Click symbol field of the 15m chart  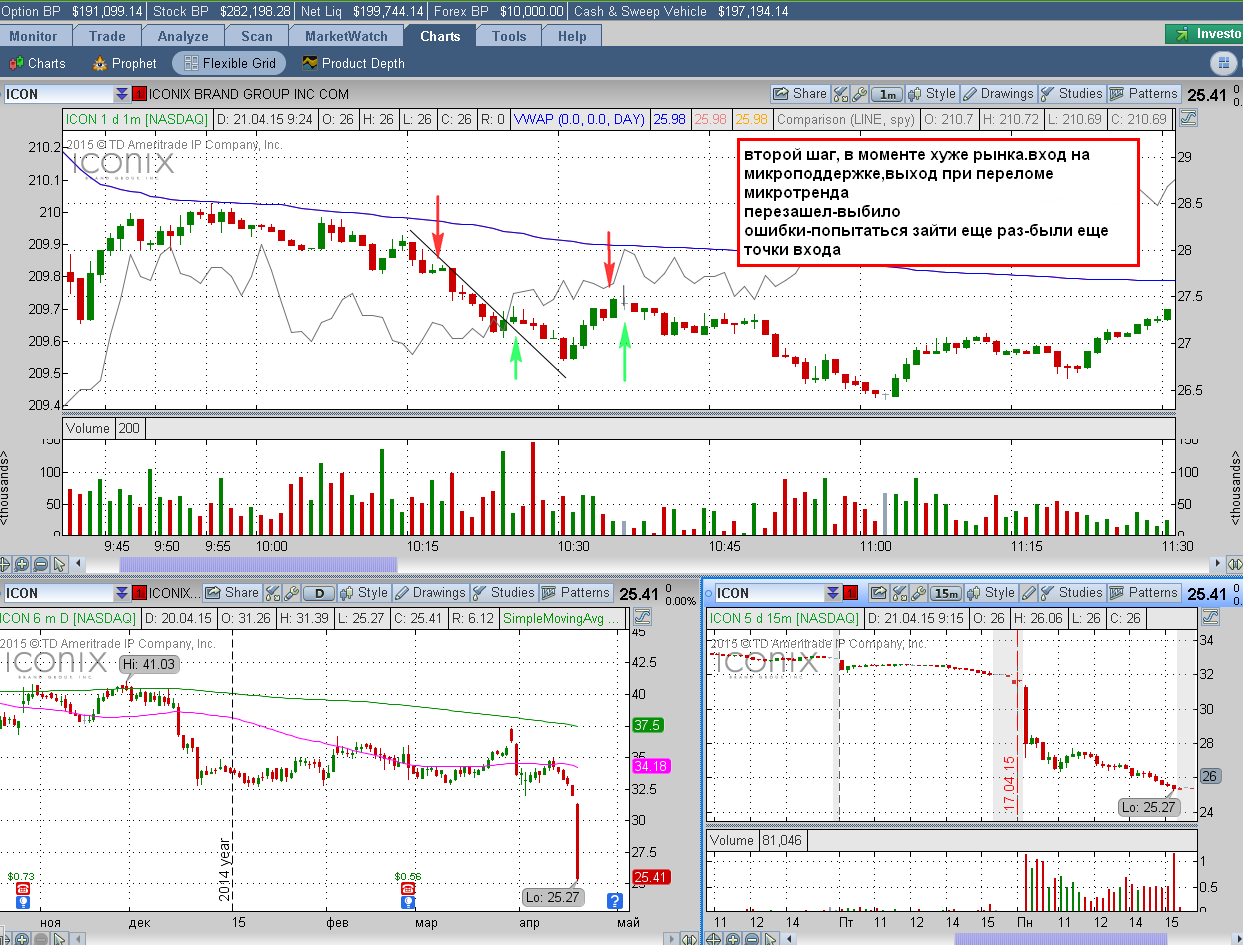768,593
